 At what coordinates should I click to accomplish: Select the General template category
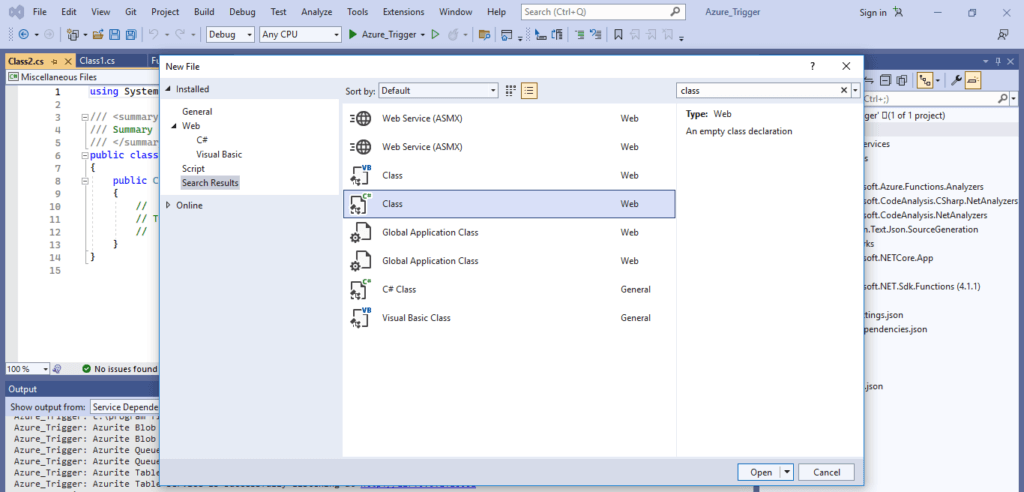click(197, 112)
